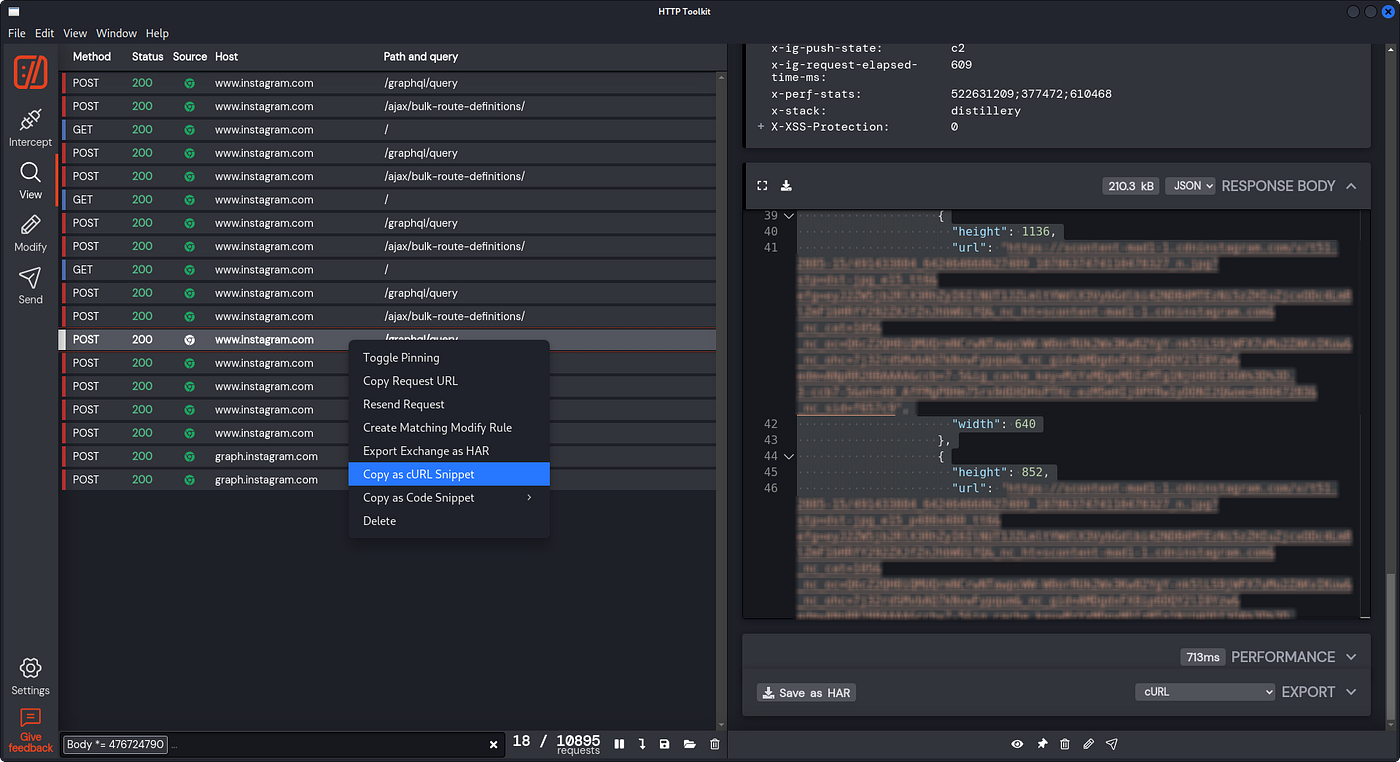Select Create Matching Modify Rule
Image resolution: width=1400 pixels, height=762 pixels.
[x=449, y=428]
